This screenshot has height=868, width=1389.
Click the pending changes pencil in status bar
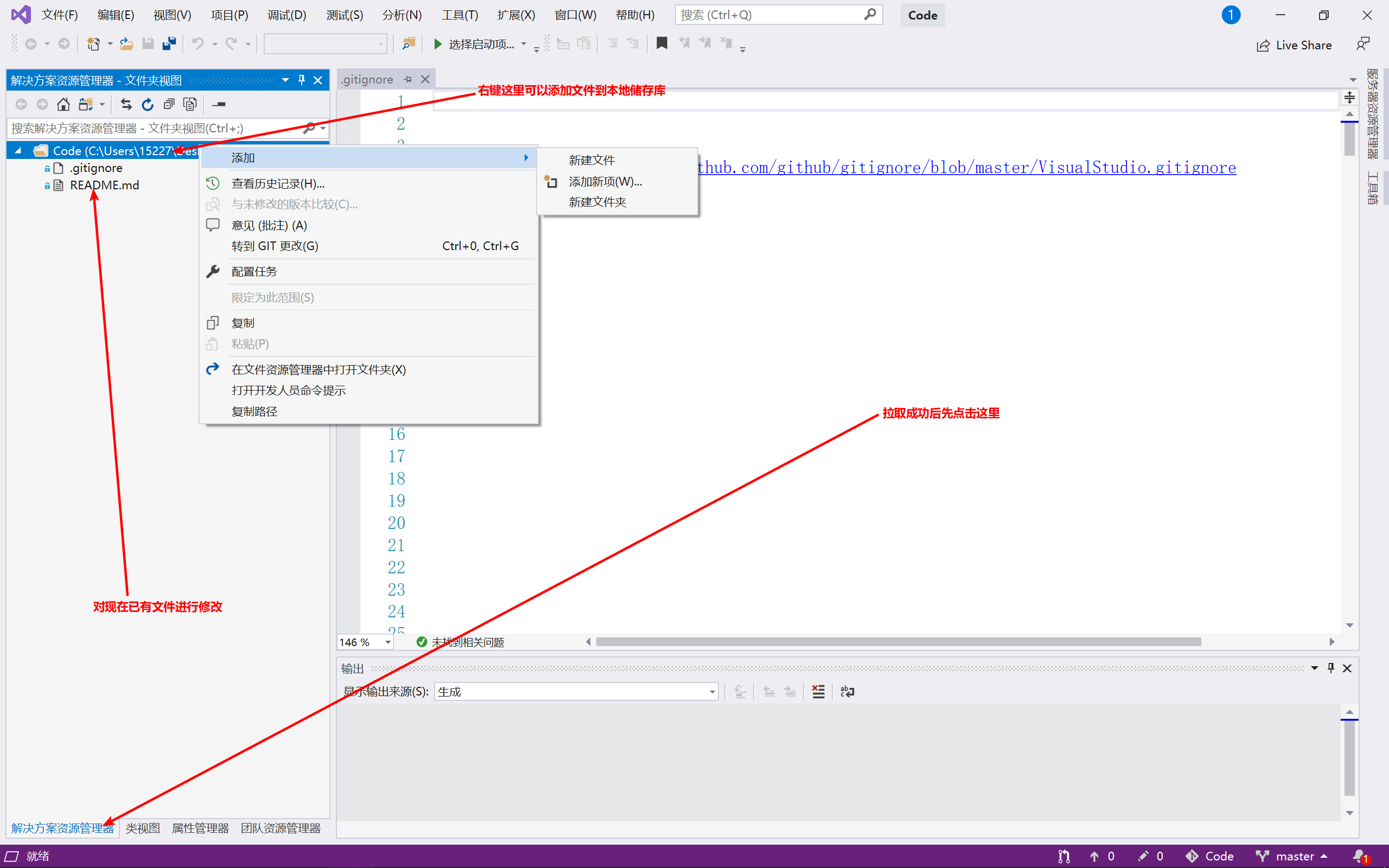click(1143, 856)
